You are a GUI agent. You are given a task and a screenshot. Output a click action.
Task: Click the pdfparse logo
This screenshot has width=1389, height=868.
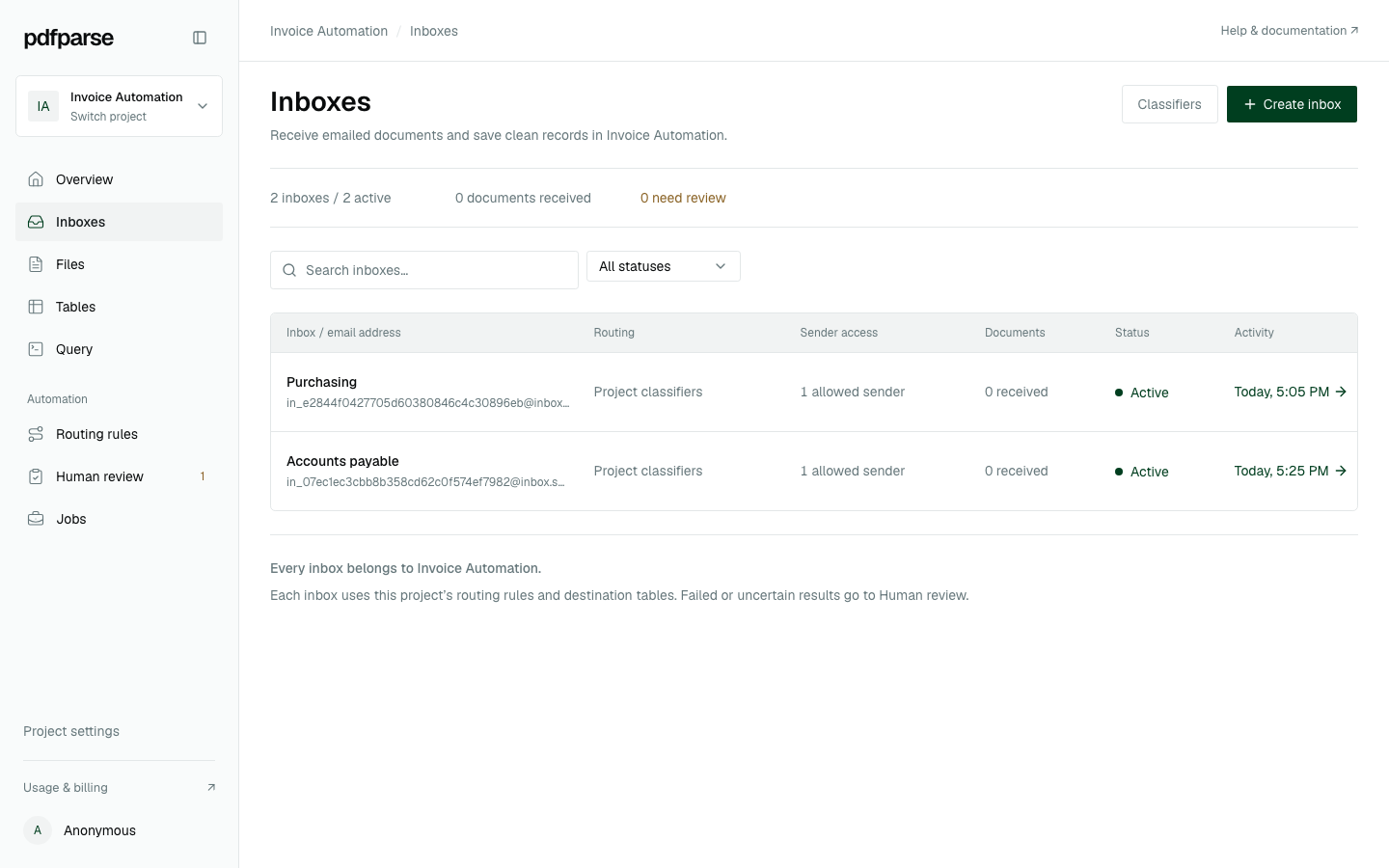[x=68, y=38]
